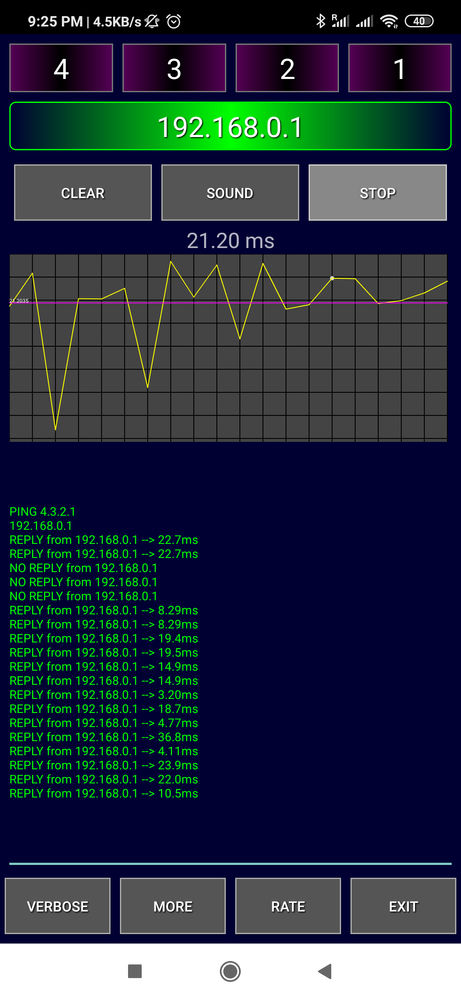Tap the roaming signal bars icon
Viewport: 461px width, 999px height.
coord(341,21)
